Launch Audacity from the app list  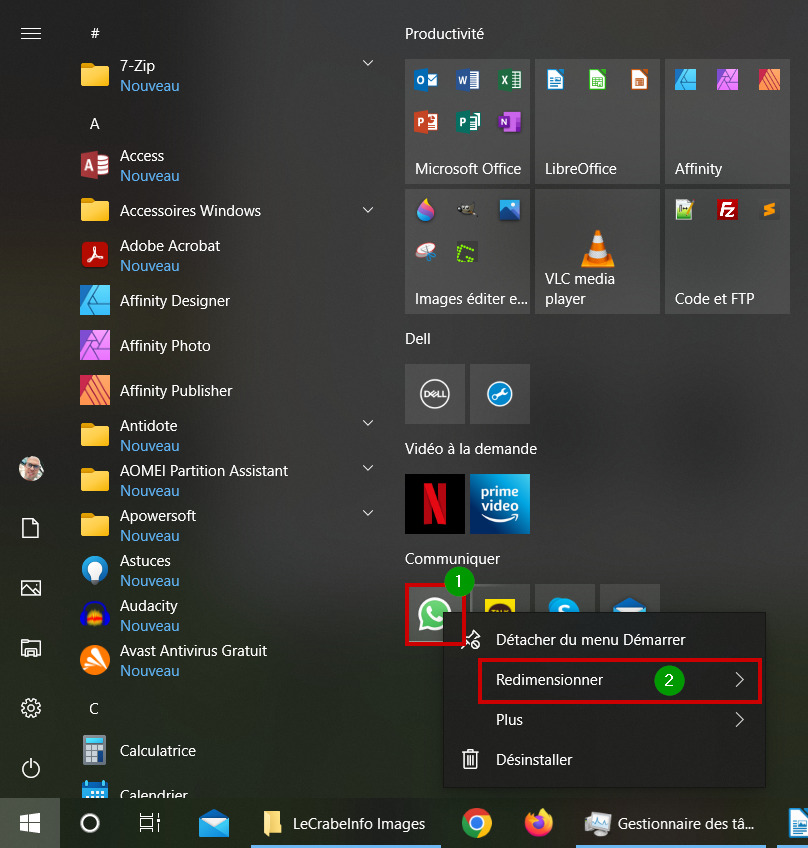[x=227, y=615]
